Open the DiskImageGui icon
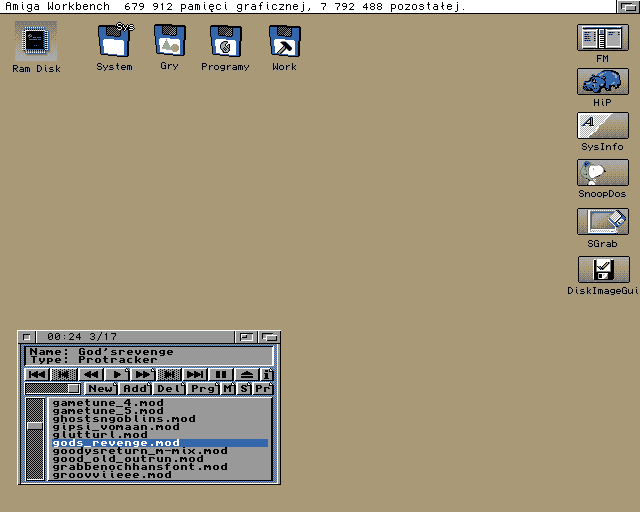The width and height of the screenshot is (640, 512). coord(603,269)
